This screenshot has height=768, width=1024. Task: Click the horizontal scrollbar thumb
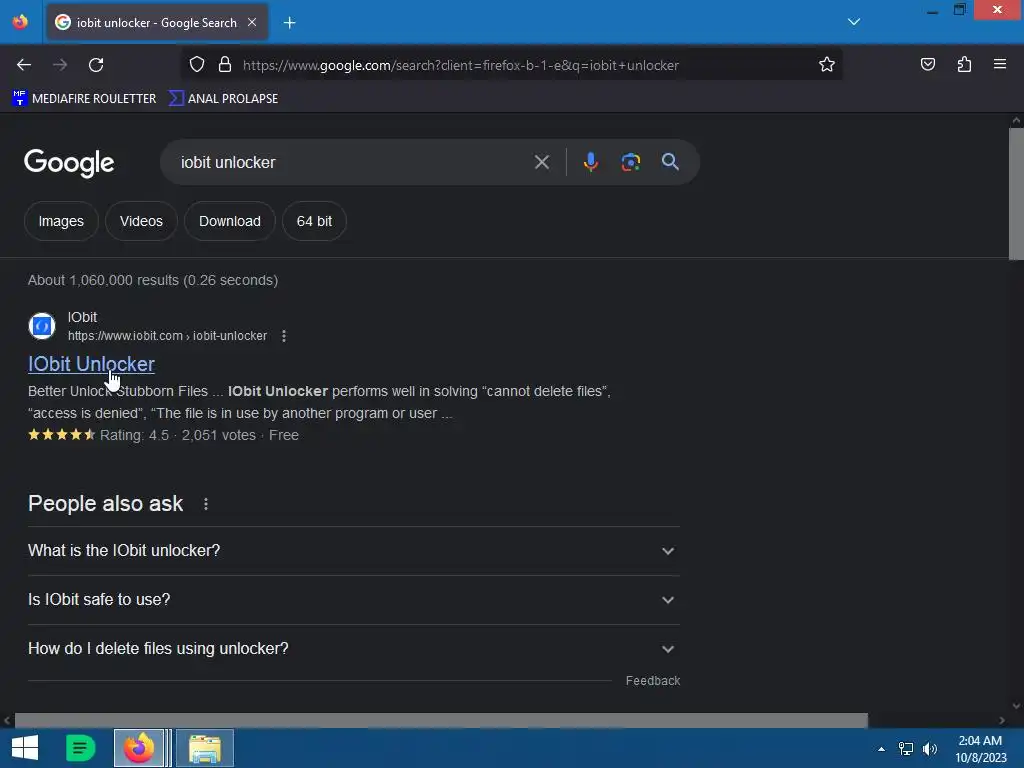(x=441, y=720)
